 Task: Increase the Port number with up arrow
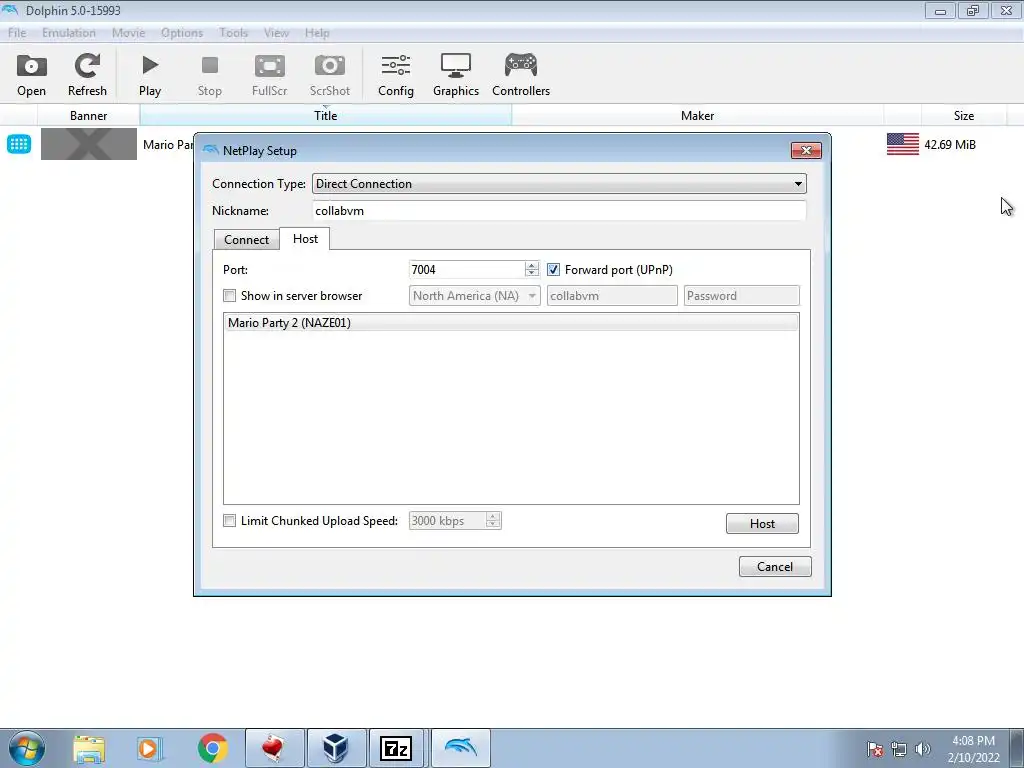pos(532,265)
